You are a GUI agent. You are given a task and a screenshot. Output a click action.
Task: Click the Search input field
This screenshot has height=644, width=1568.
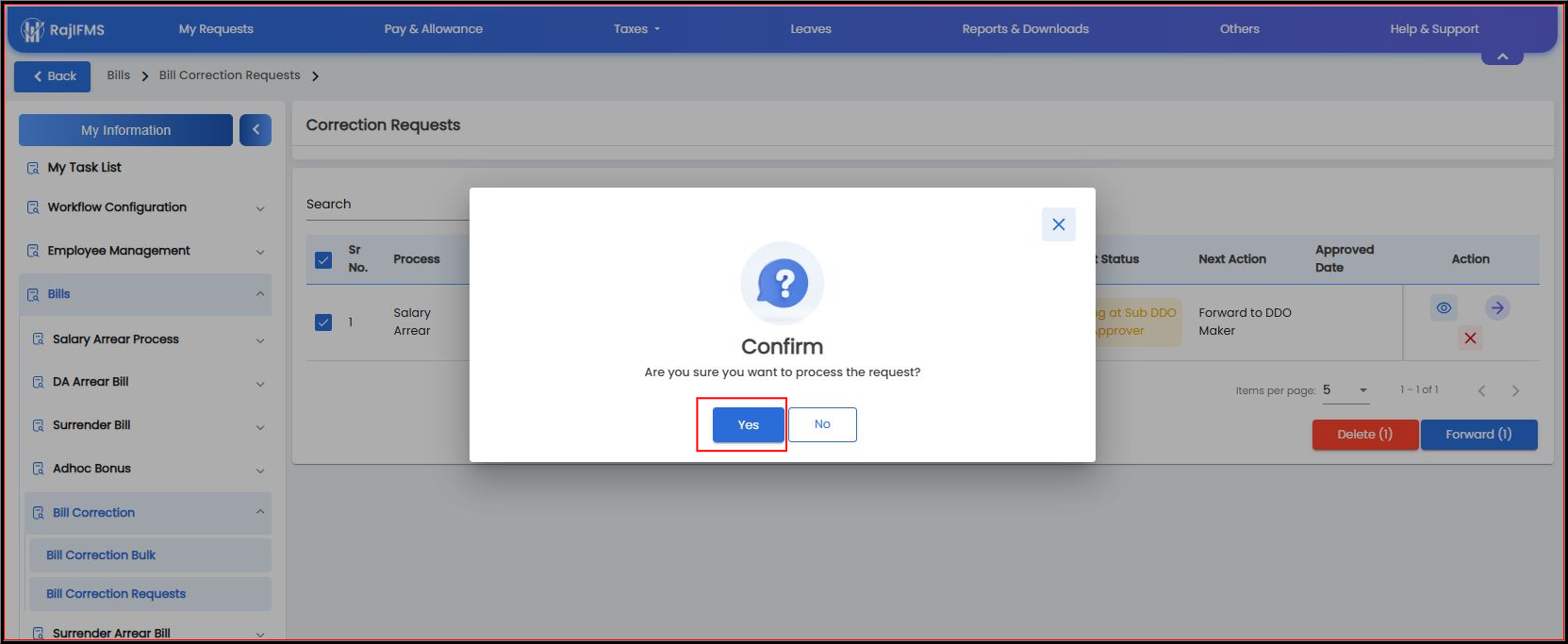click(387, 205)
